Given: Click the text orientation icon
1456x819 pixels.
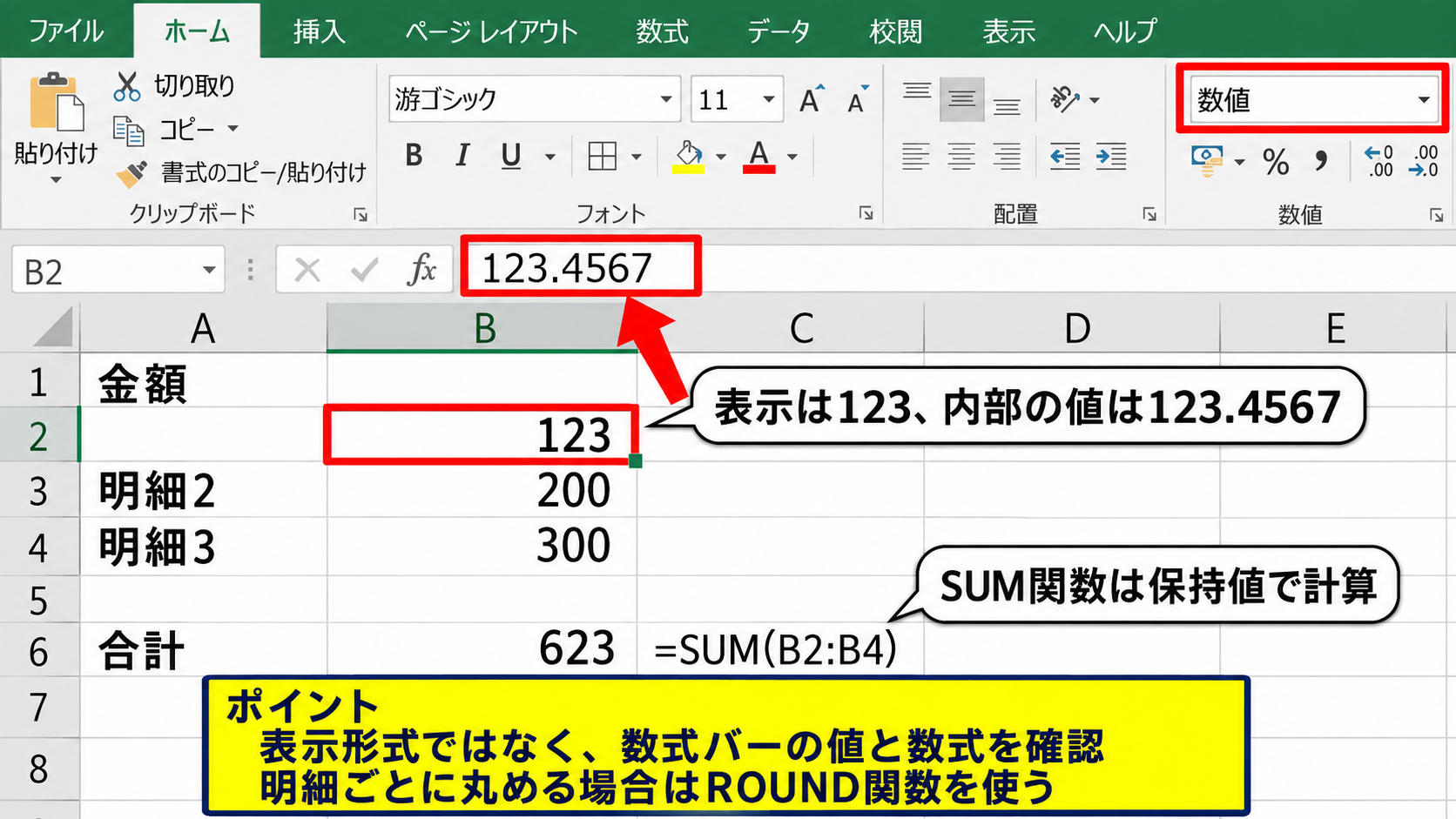Looking at the screenshot, I should 1064,99.
